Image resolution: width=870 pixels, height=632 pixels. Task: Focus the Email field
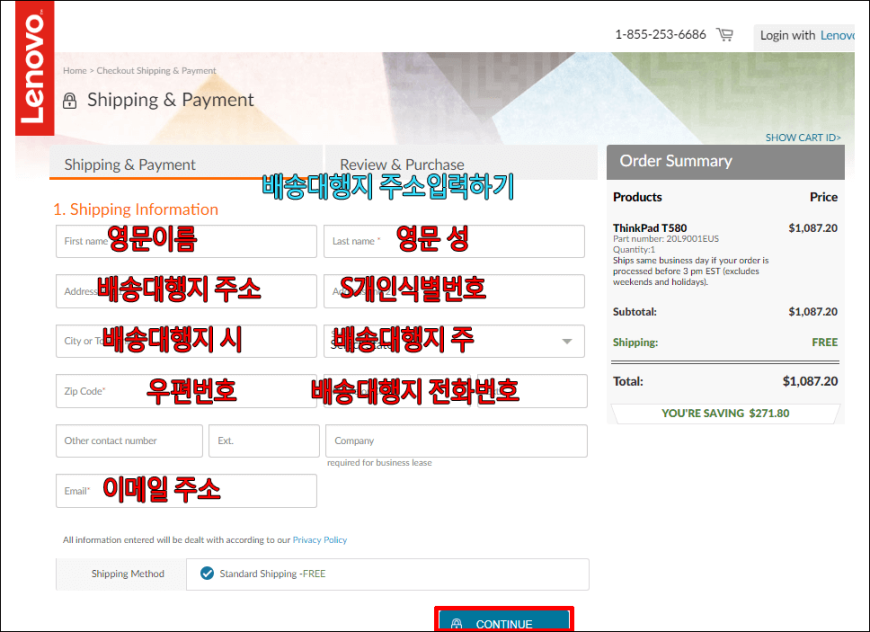point(186,491)
